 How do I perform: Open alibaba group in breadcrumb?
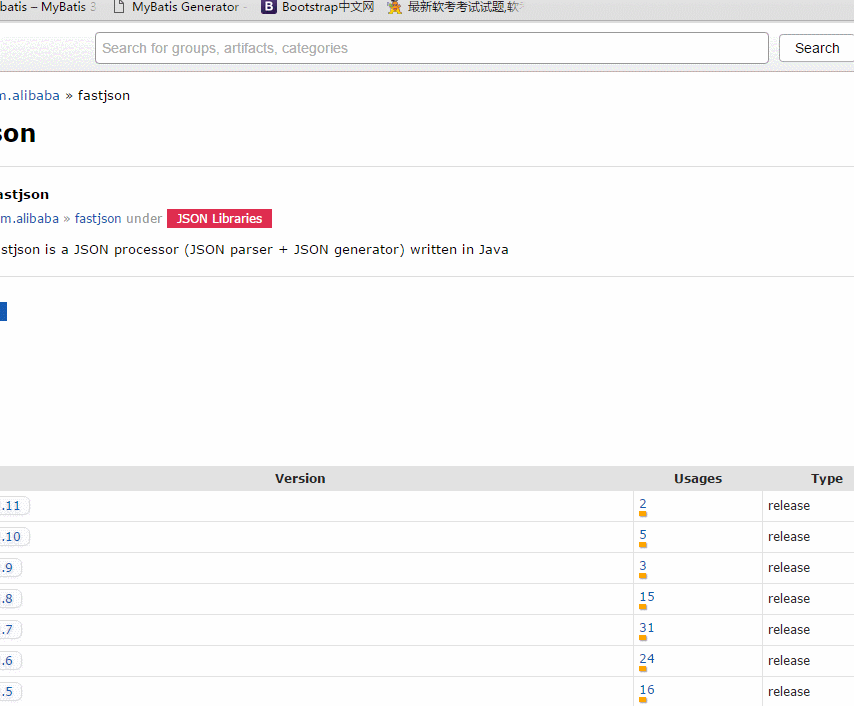tap(29, 95)
